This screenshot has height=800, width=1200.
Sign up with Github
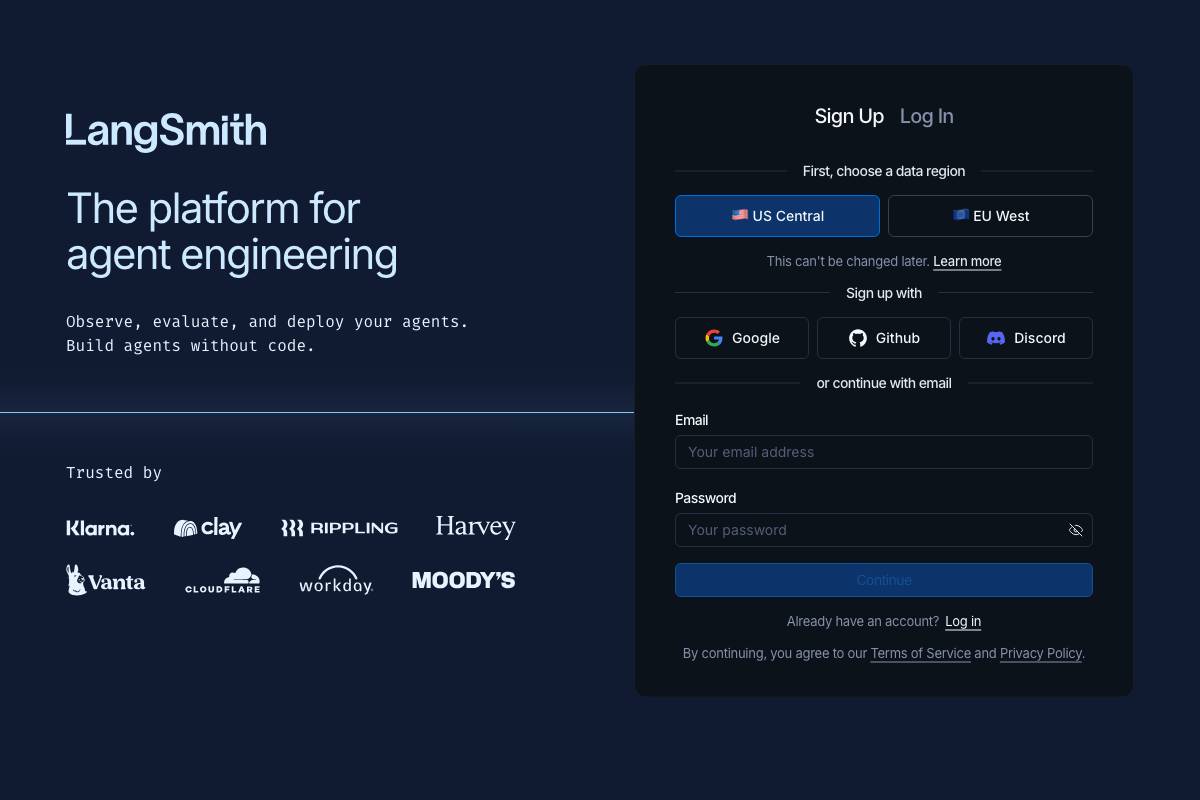[884, 338]
